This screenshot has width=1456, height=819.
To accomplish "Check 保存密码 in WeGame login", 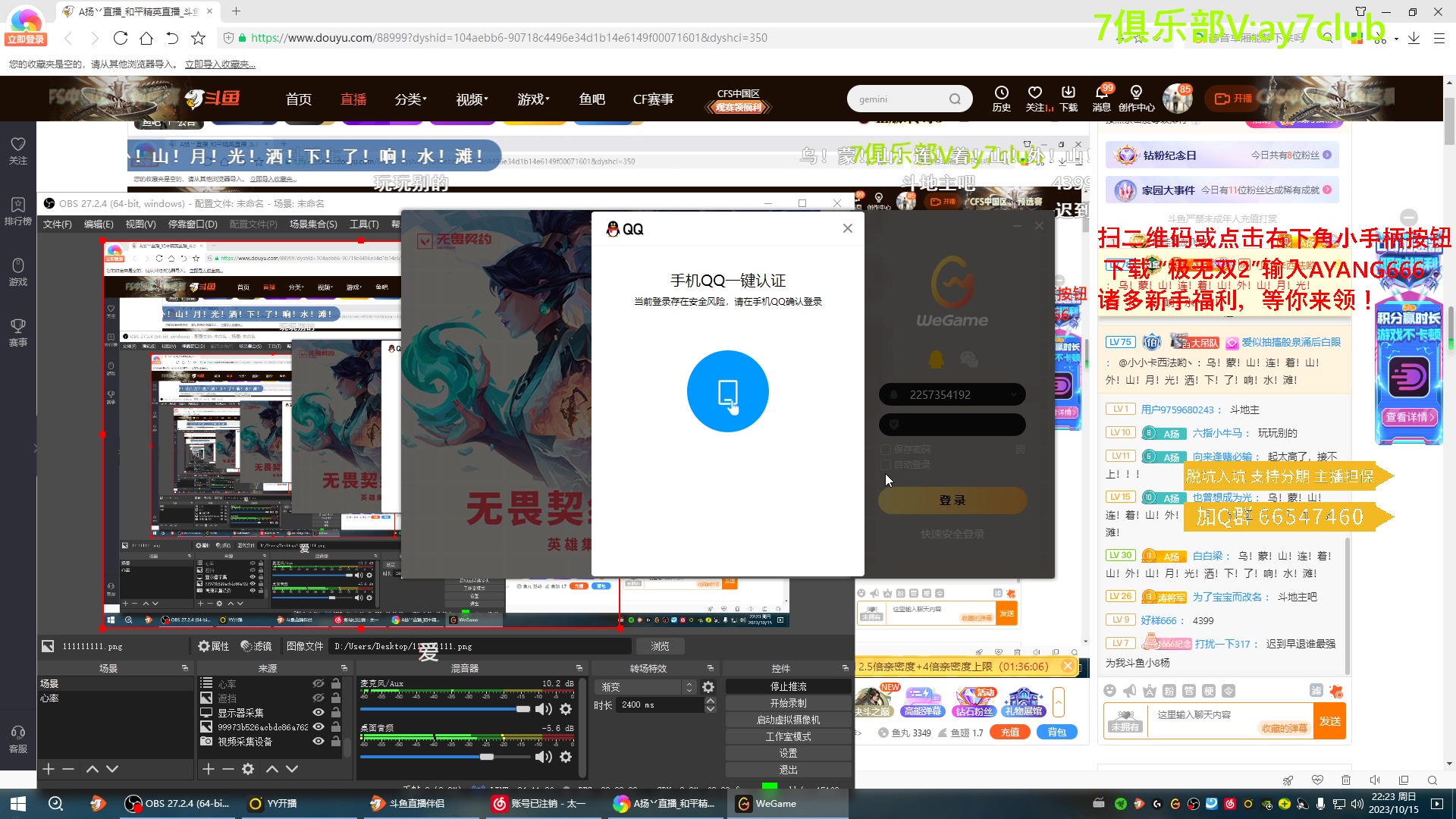I will pyautogui.click(x=885, y=449).
